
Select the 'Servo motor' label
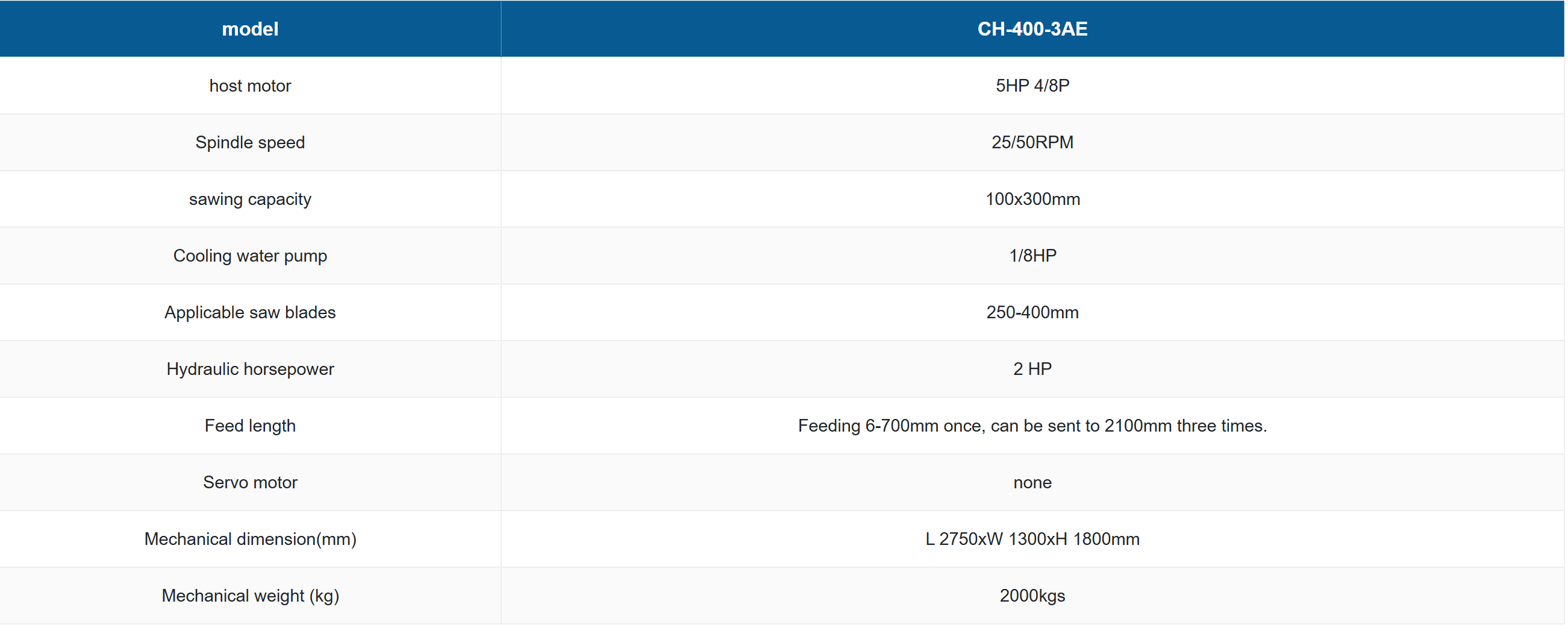[249, 482]
